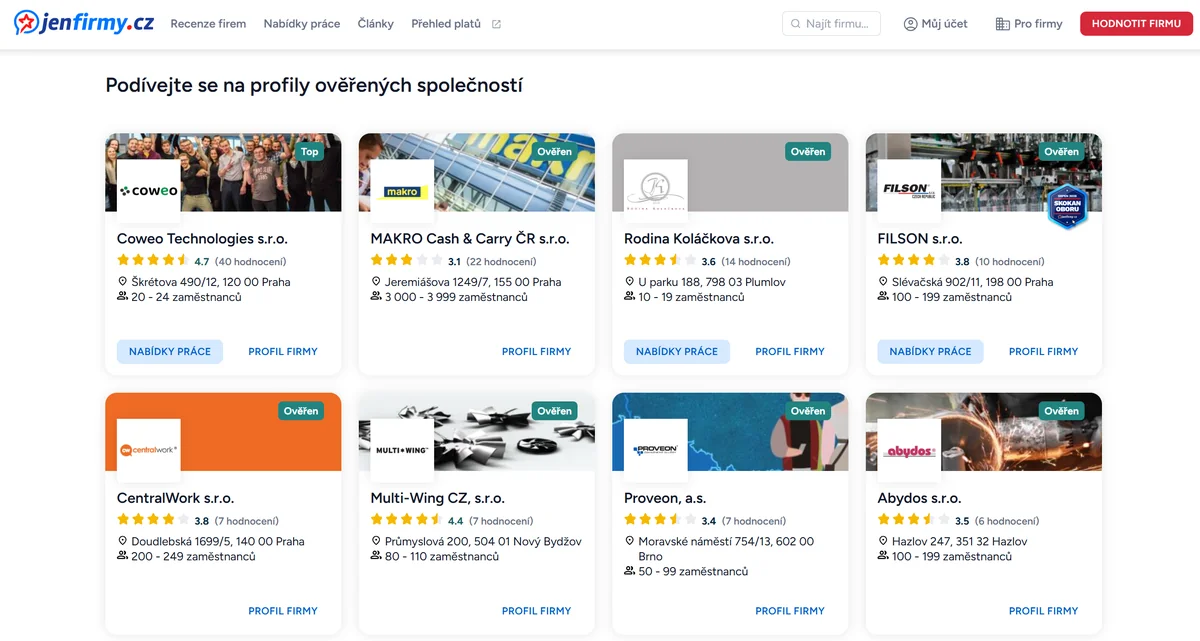
Task: Click the external link icon beside Přehled platů
Action: point(497,24)
